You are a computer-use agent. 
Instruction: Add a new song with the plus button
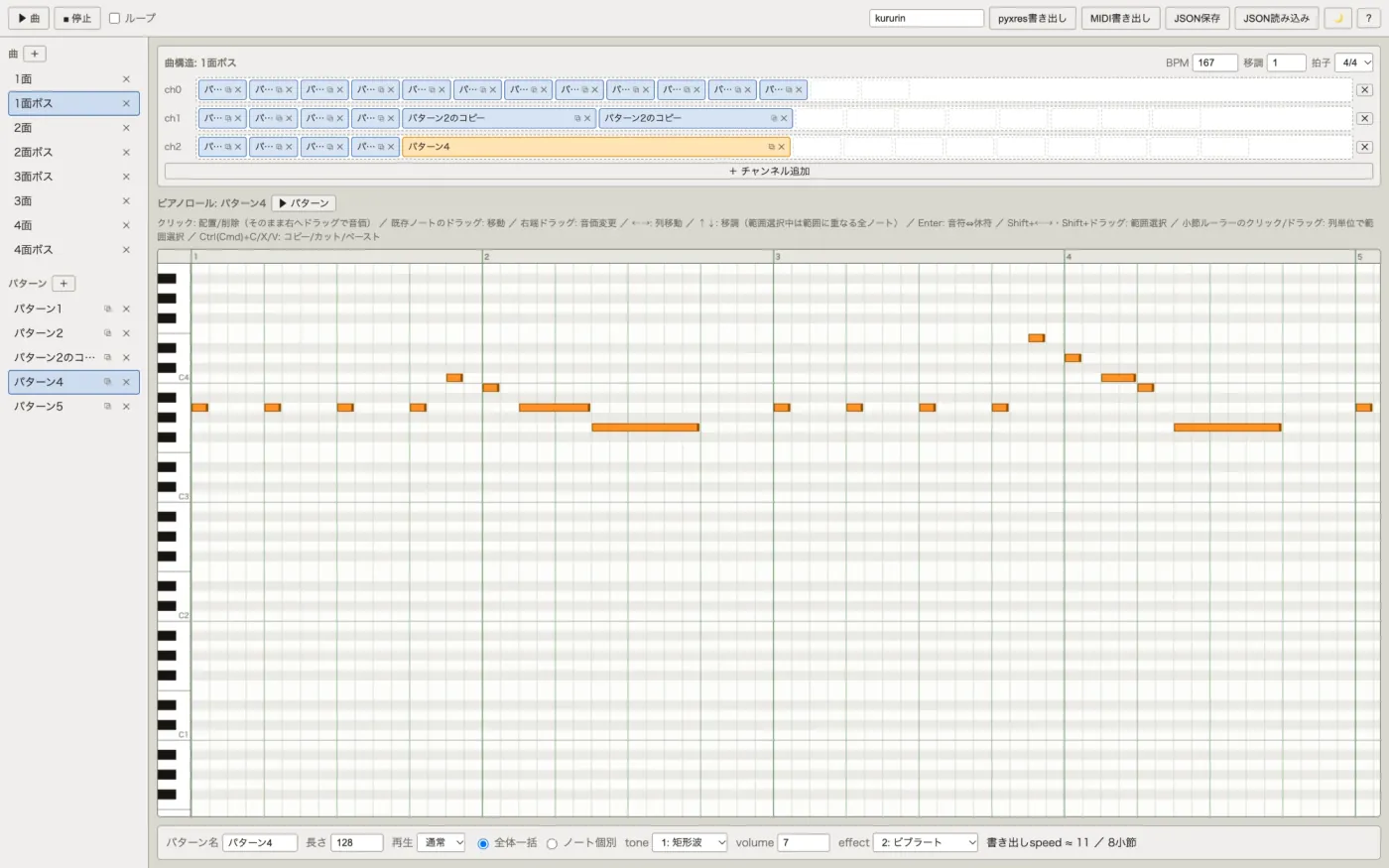pos(35,54)
